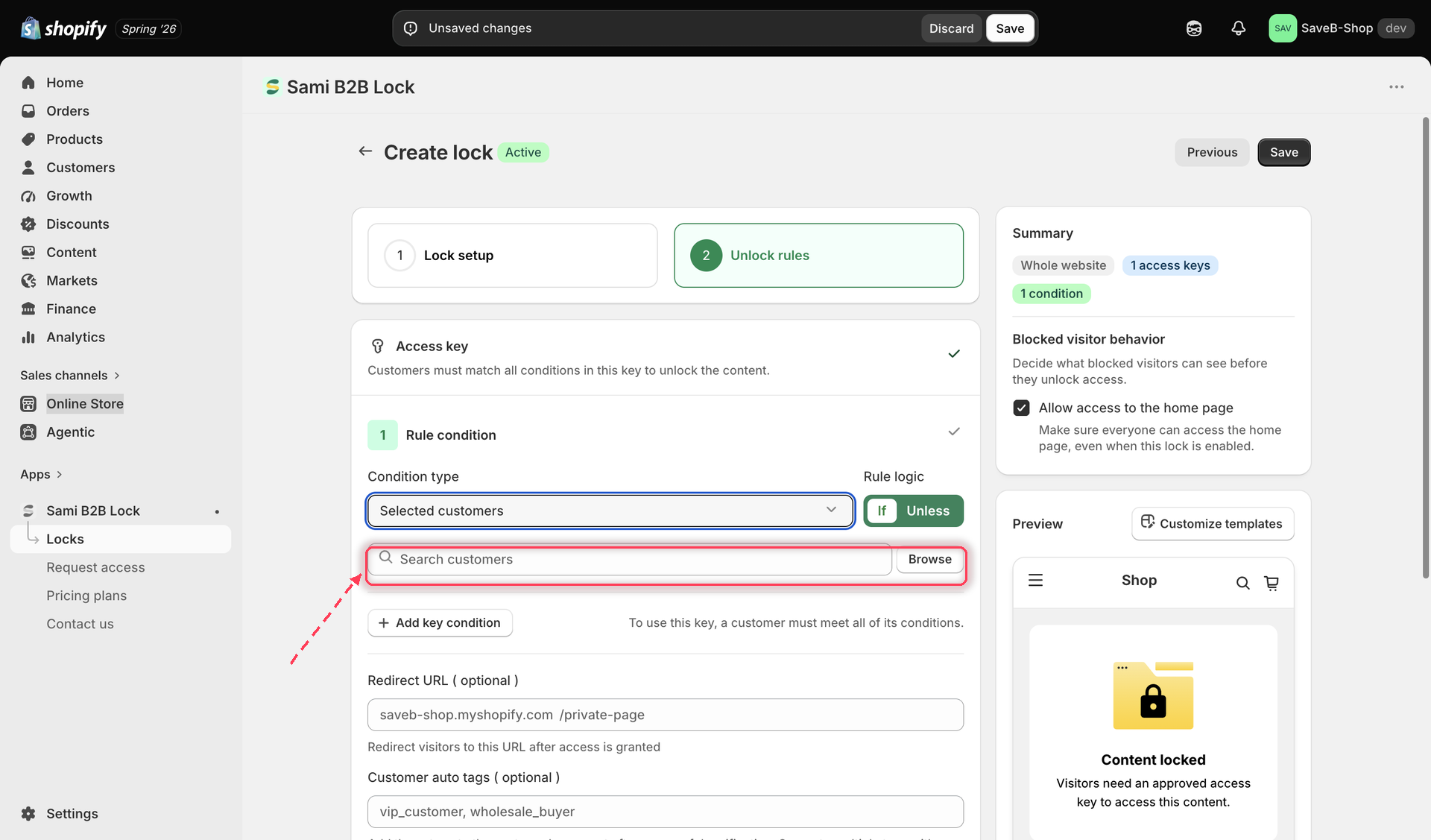Click the Orders inbox icon
This screenshot has width=1431, height=840.
28,111
